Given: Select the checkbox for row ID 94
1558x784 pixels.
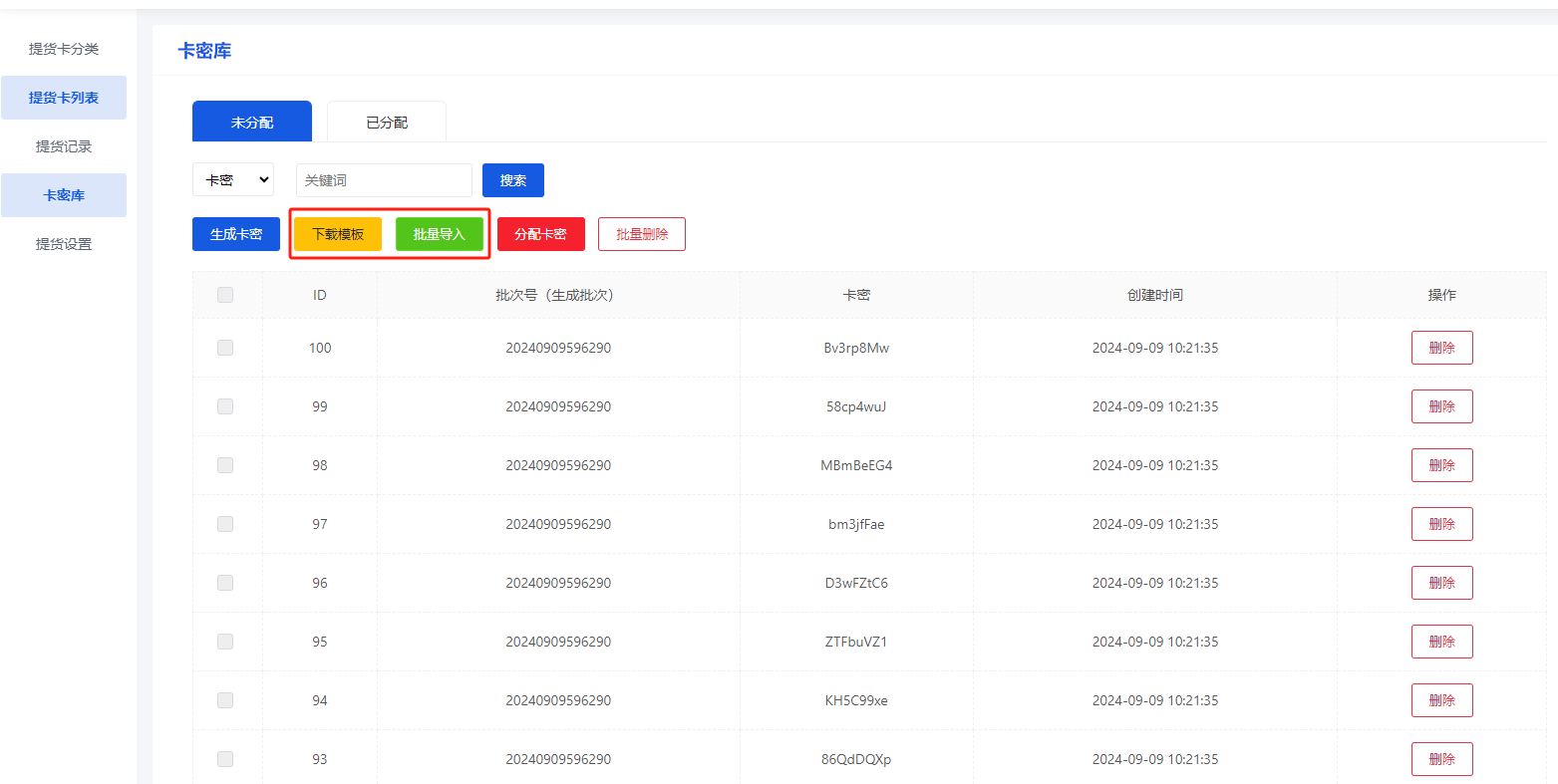Looking at the screenshot, I should 225,700.
